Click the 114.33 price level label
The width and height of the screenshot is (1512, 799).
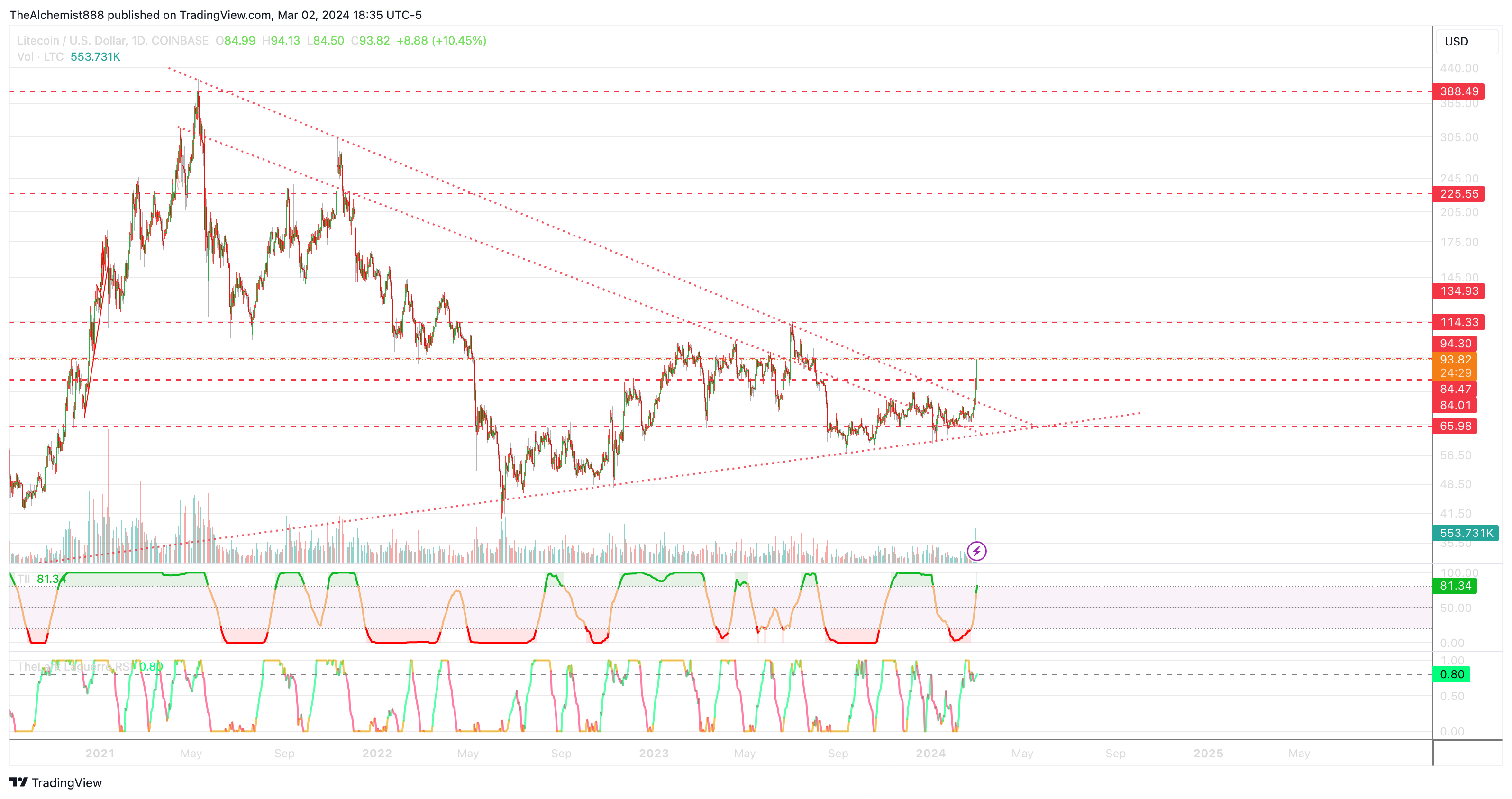point(1458,322)
